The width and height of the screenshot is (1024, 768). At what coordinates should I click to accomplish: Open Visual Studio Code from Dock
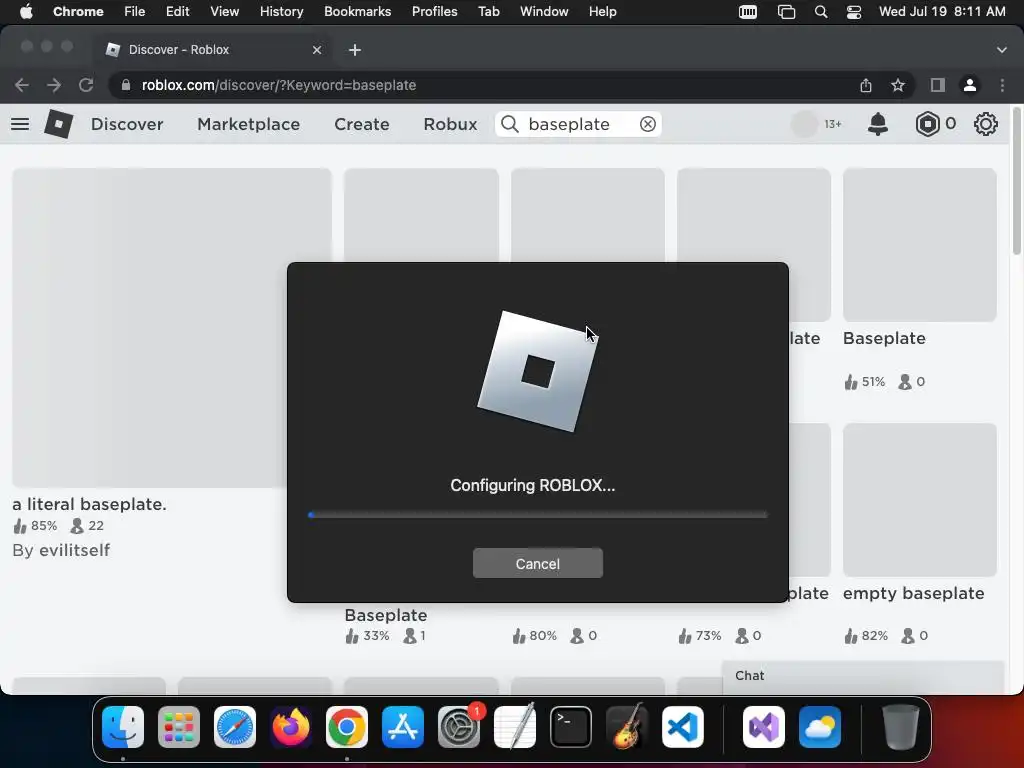[682, 726]
